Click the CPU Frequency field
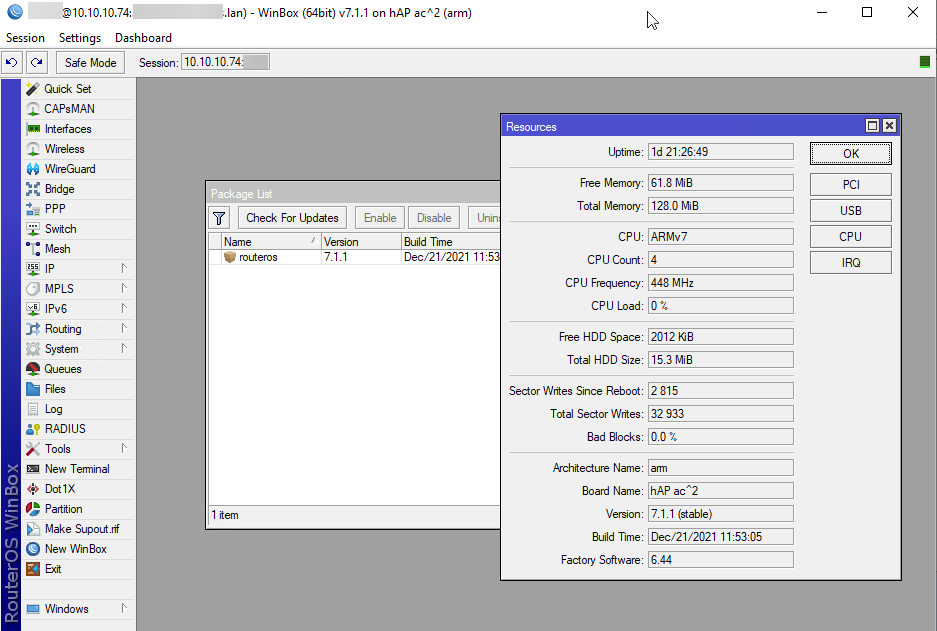937x631 pixels. click(721, 283)
